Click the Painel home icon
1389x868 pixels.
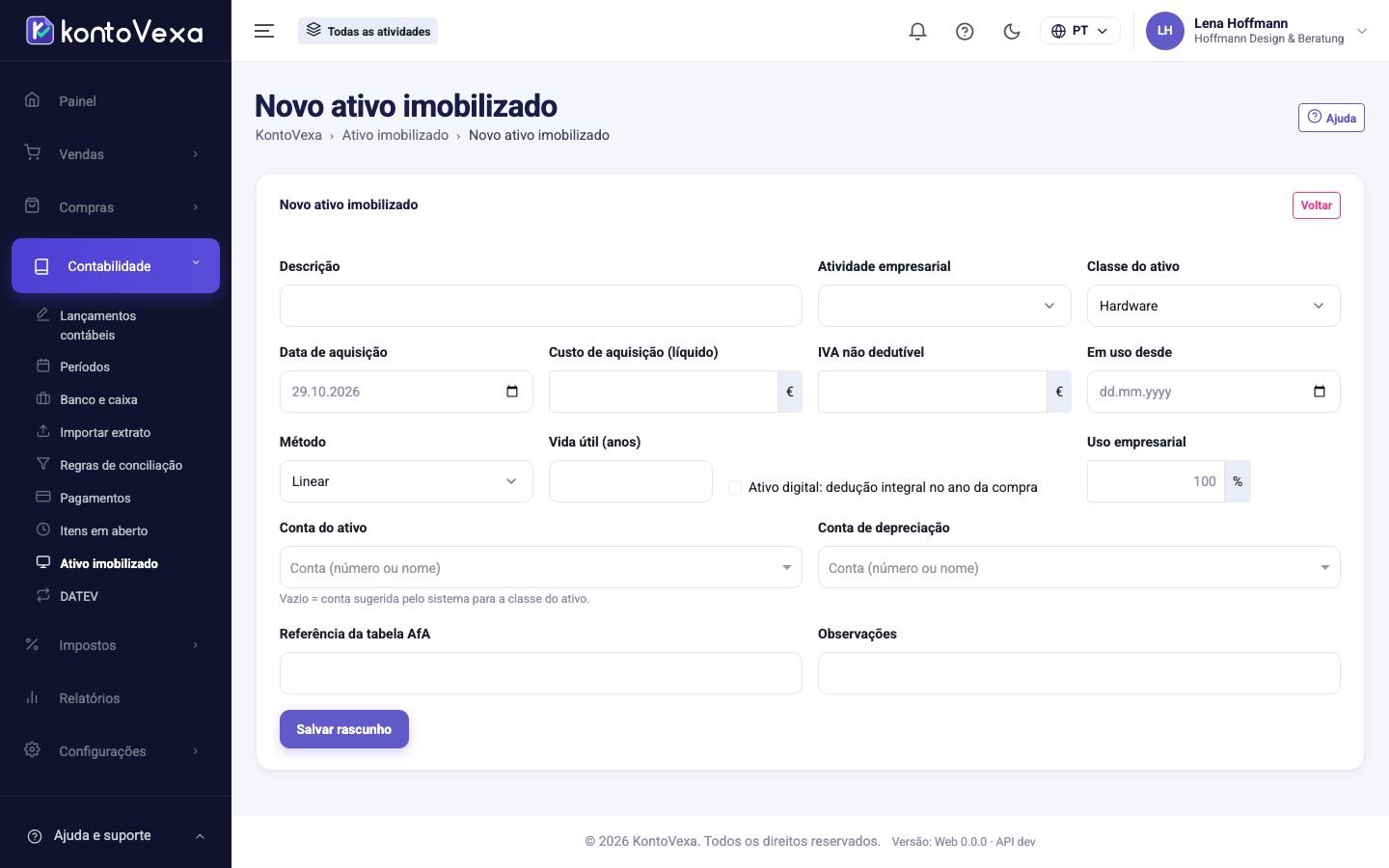[32, 99]
